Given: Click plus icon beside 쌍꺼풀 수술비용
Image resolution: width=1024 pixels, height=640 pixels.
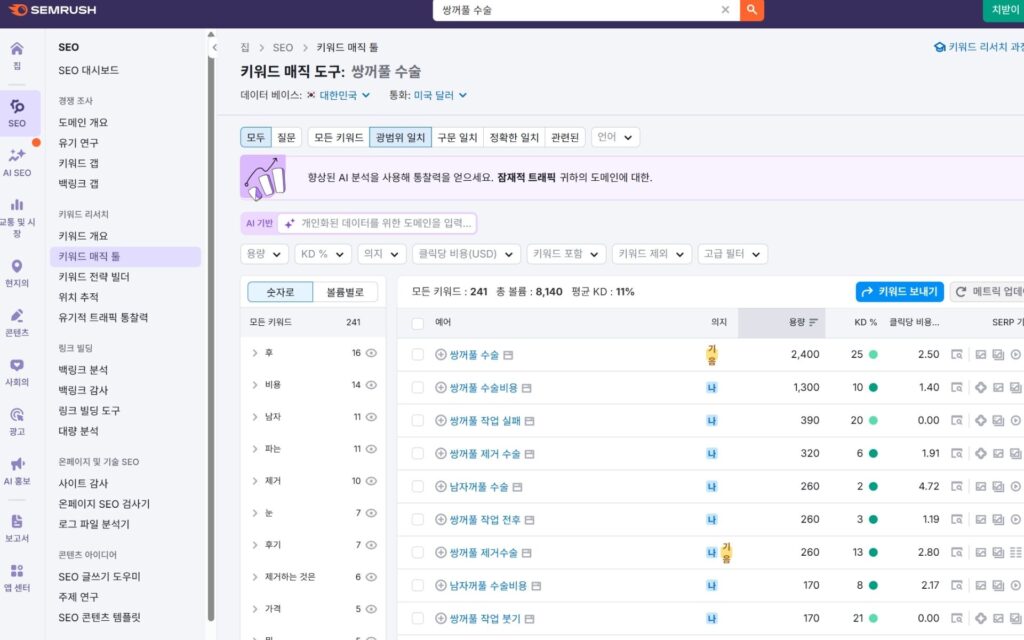Looking at the screenshot, I should pos(441,387).
